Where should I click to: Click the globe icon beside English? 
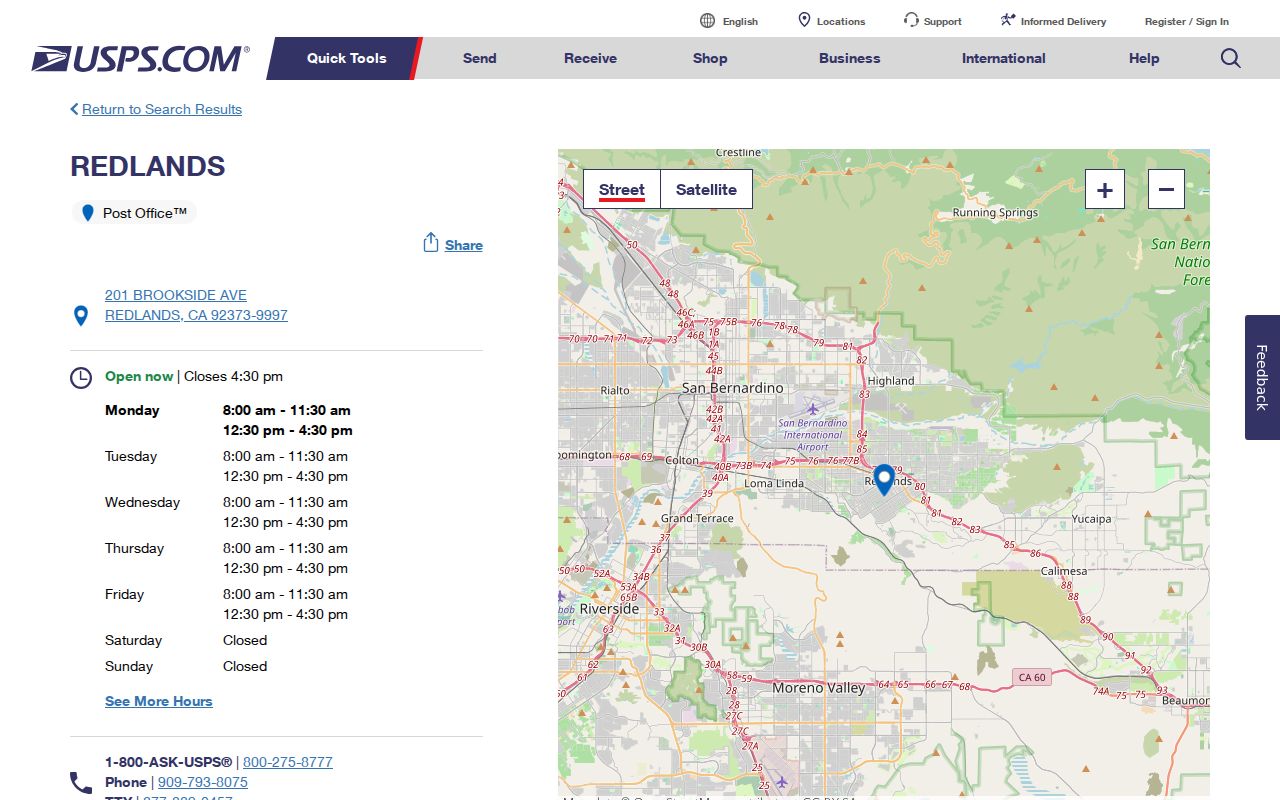pyautogui.click(x=708, y=21)
